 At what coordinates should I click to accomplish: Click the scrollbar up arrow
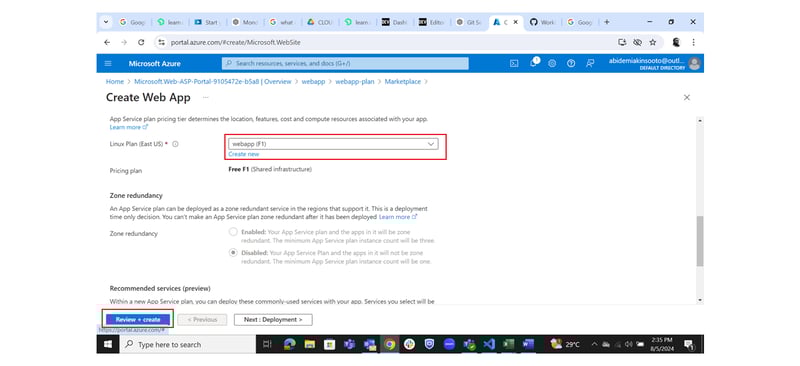[700, 120]
